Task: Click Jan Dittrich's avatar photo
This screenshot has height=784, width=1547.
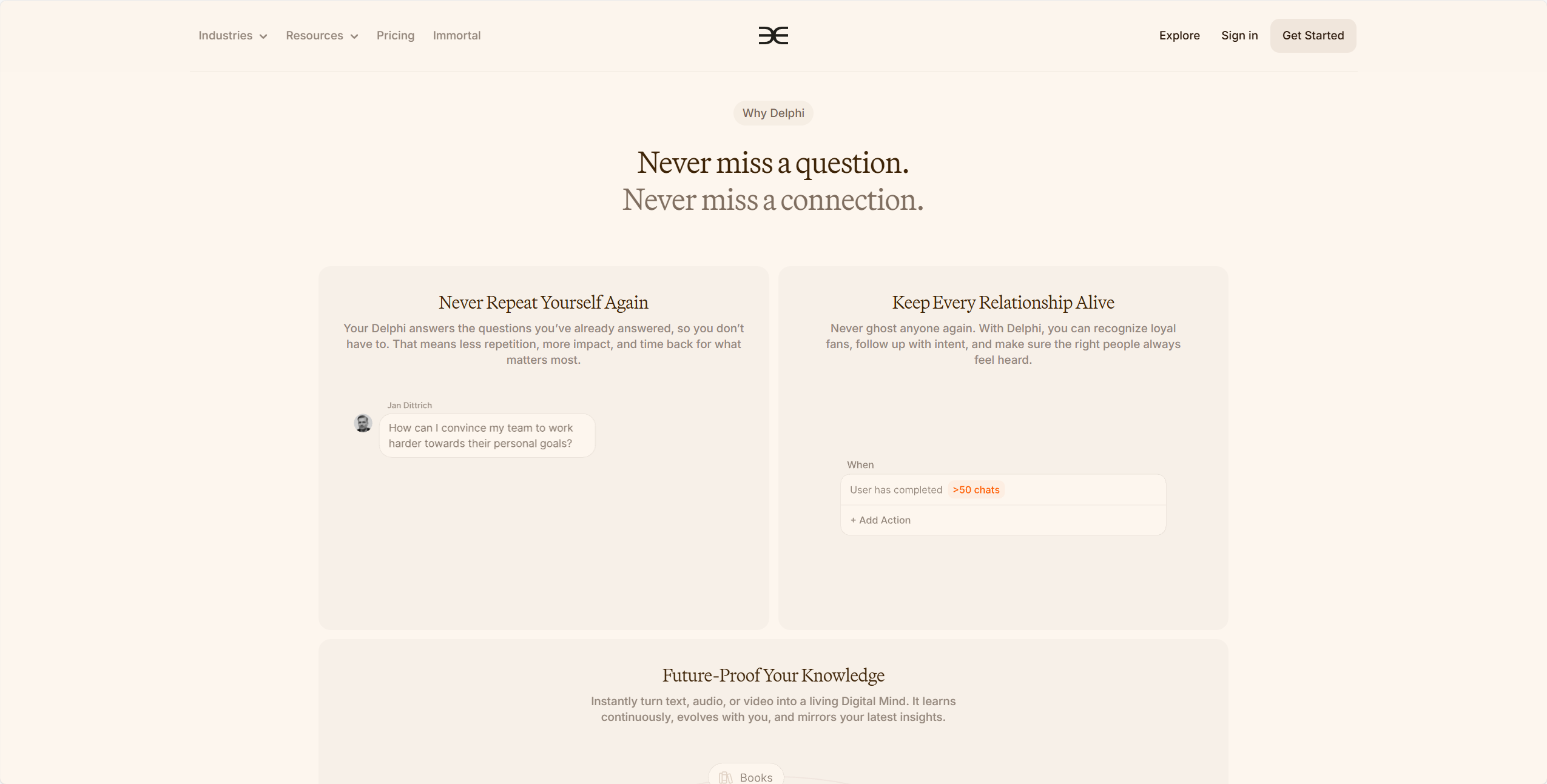Action: click(363, 423)
